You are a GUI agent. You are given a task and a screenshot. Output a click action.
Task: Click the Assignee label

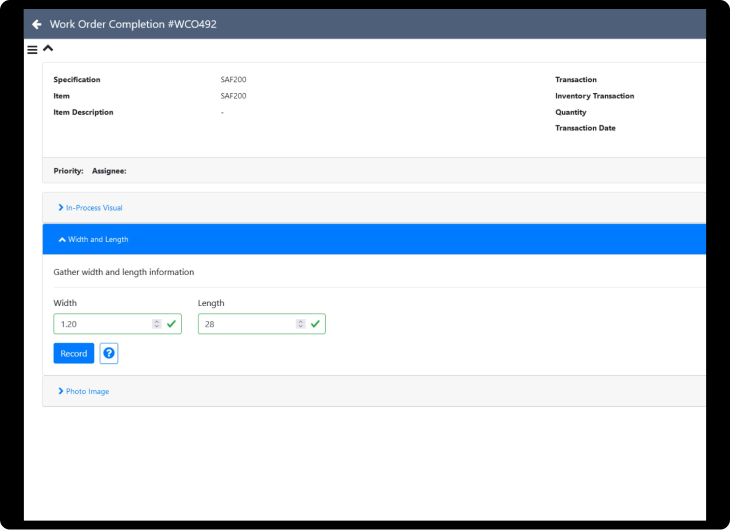[109, 171]
